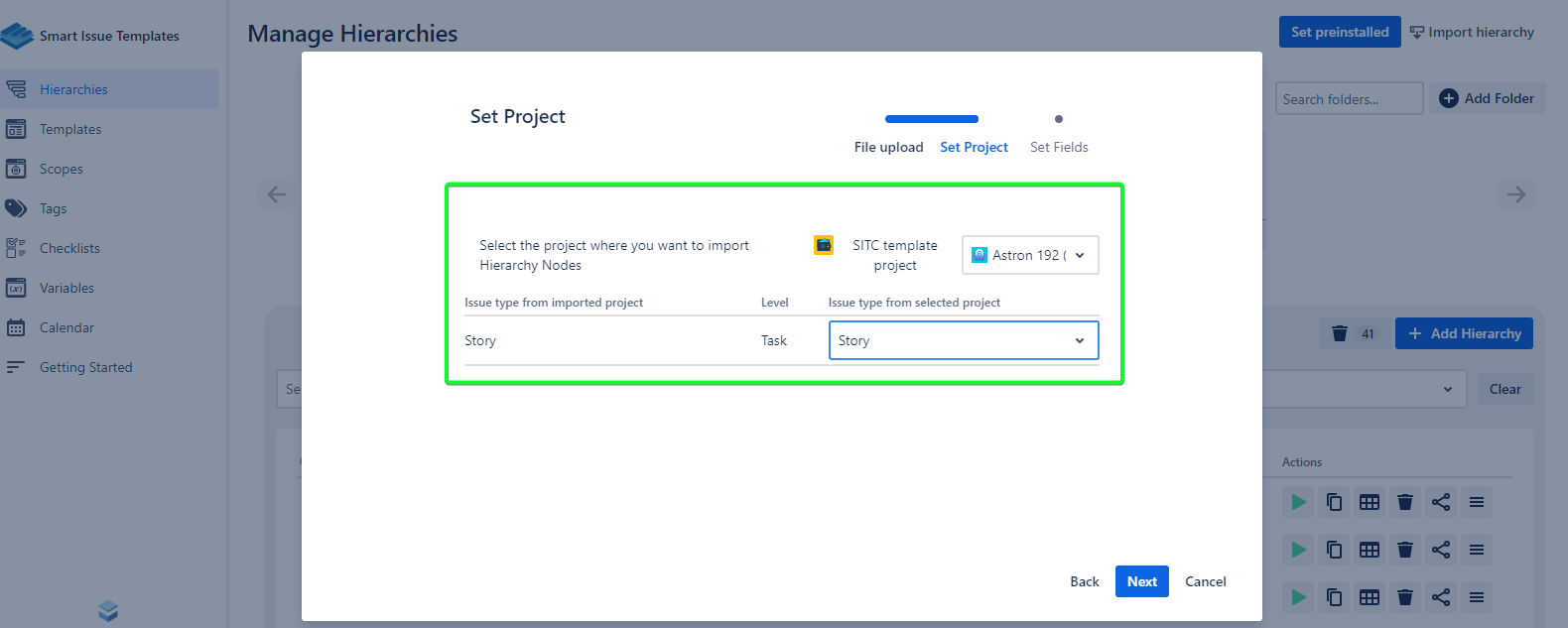Click the trash icon with count 41
The image size is (1568, 628).
pos(1340,333)
